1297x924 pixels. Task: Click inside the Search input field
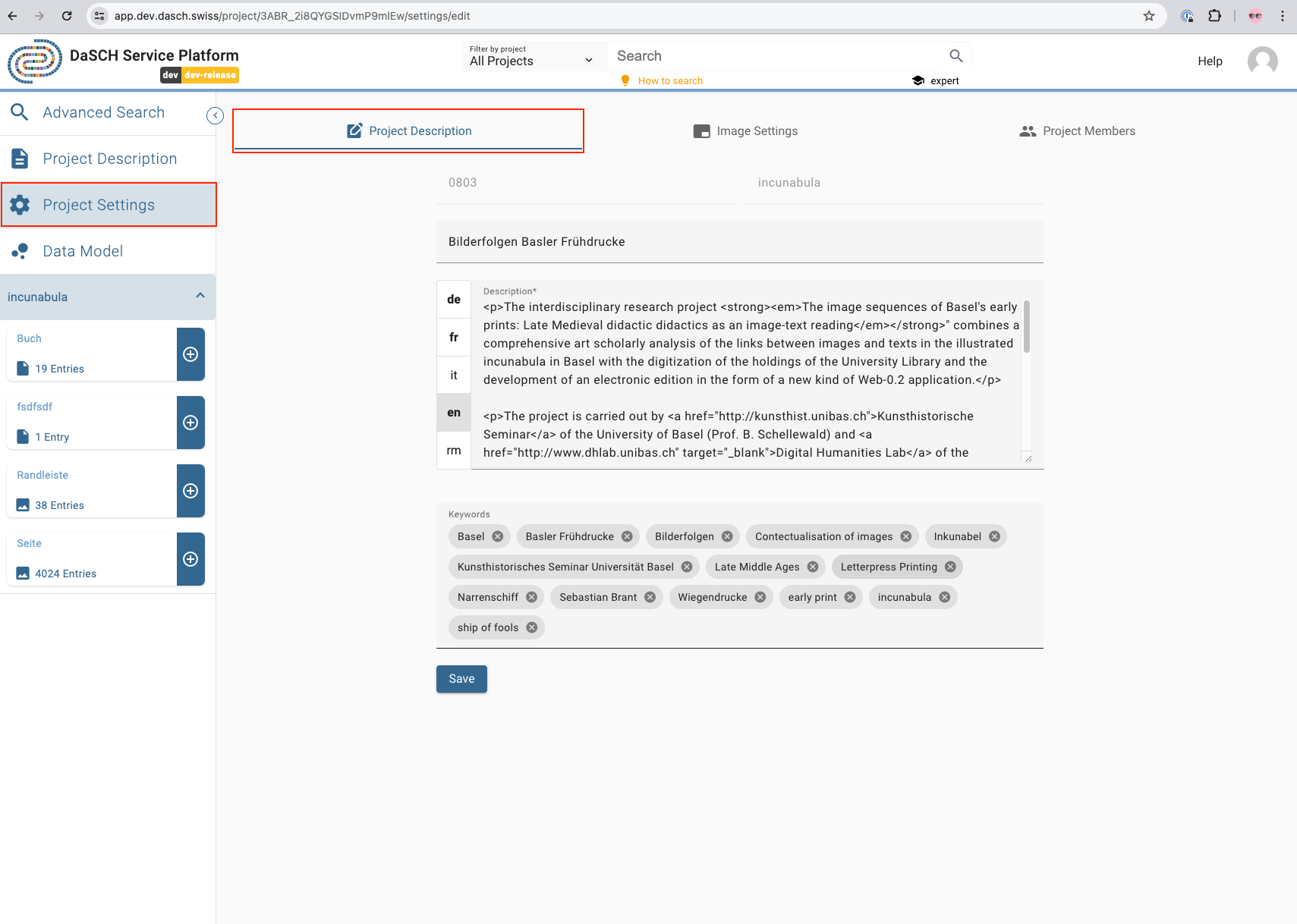click(759, 55)
